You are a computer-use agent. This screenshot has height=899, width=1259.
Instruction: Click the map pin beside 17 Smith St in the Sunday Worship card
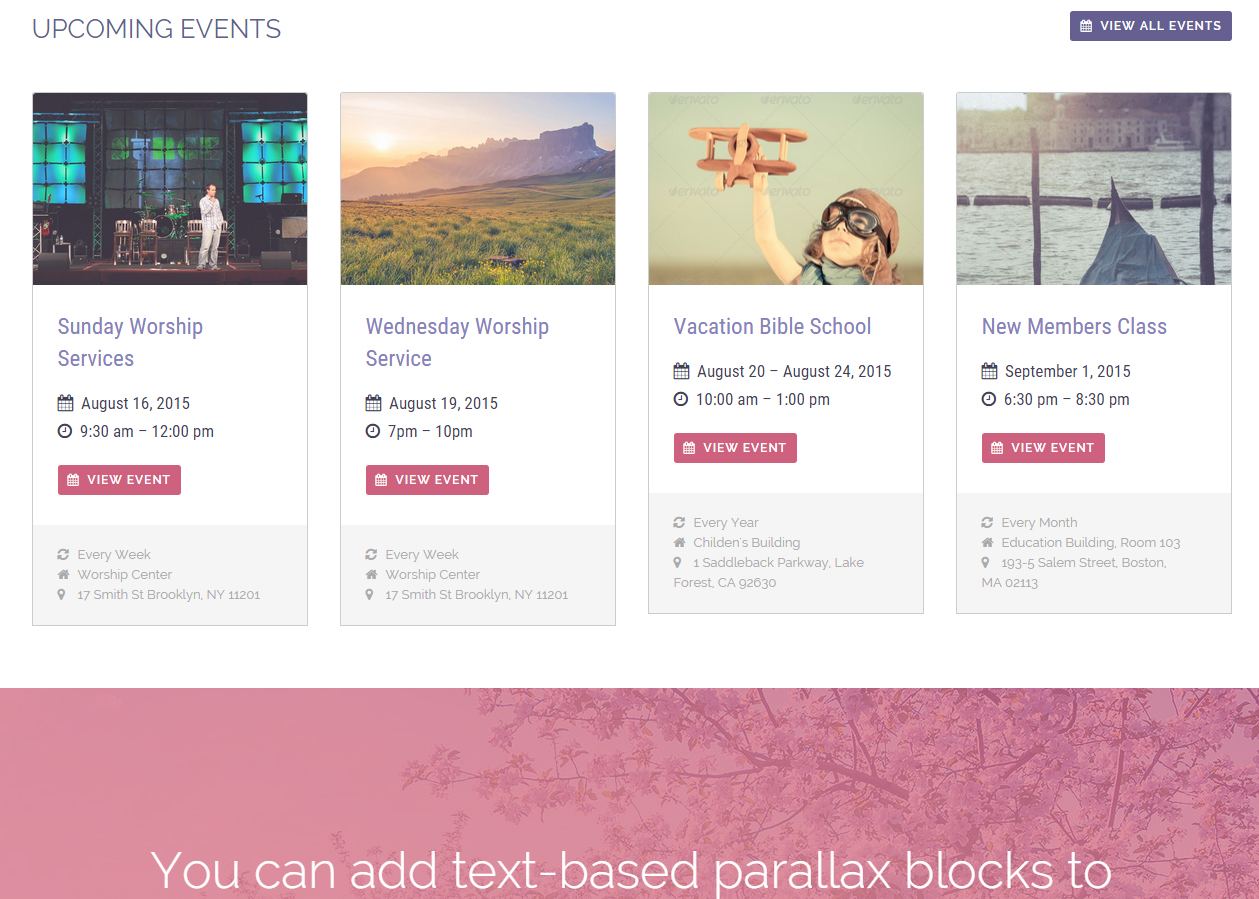pyautogui.click(x=62, y=595)
